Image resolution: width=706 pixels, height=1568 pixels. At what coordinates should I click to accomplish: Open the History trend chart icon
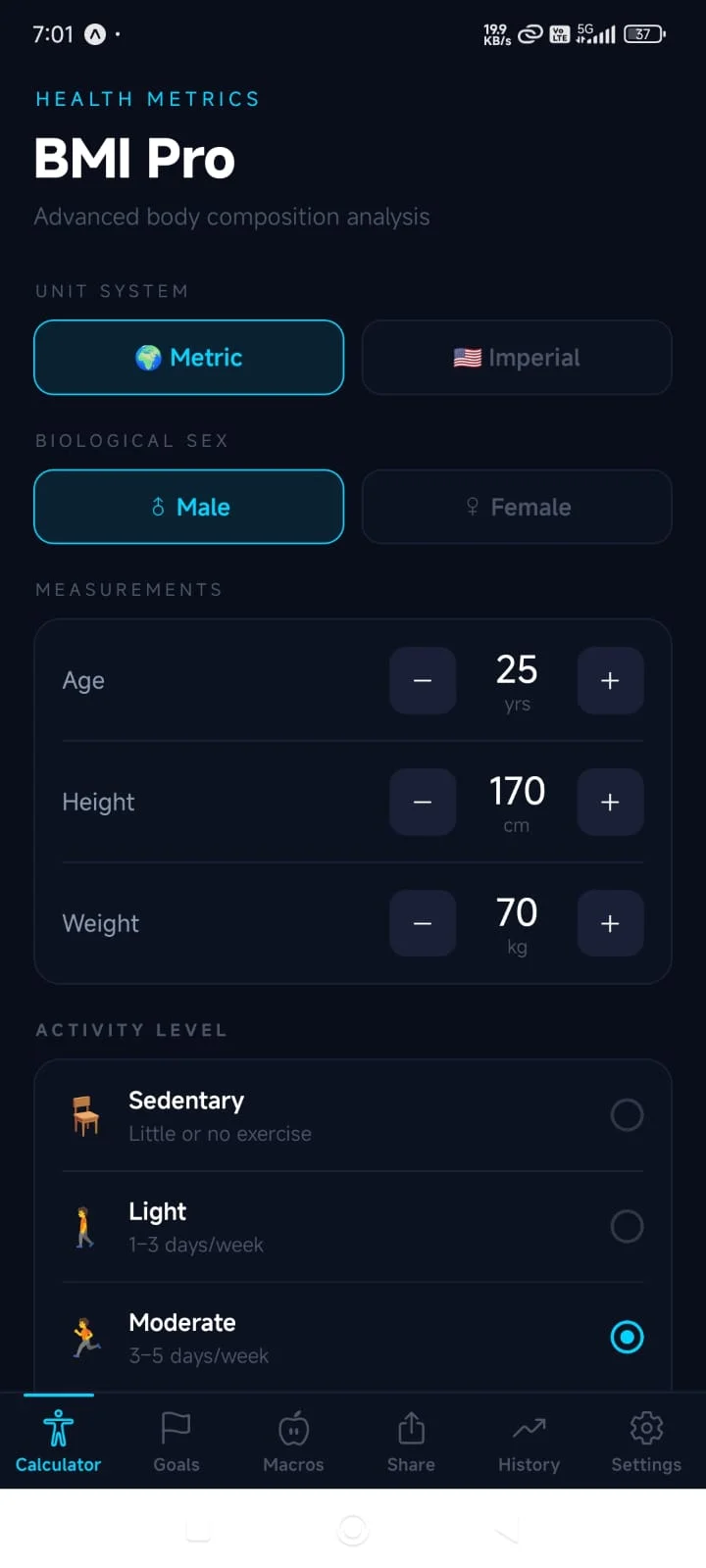[529, 1429]
